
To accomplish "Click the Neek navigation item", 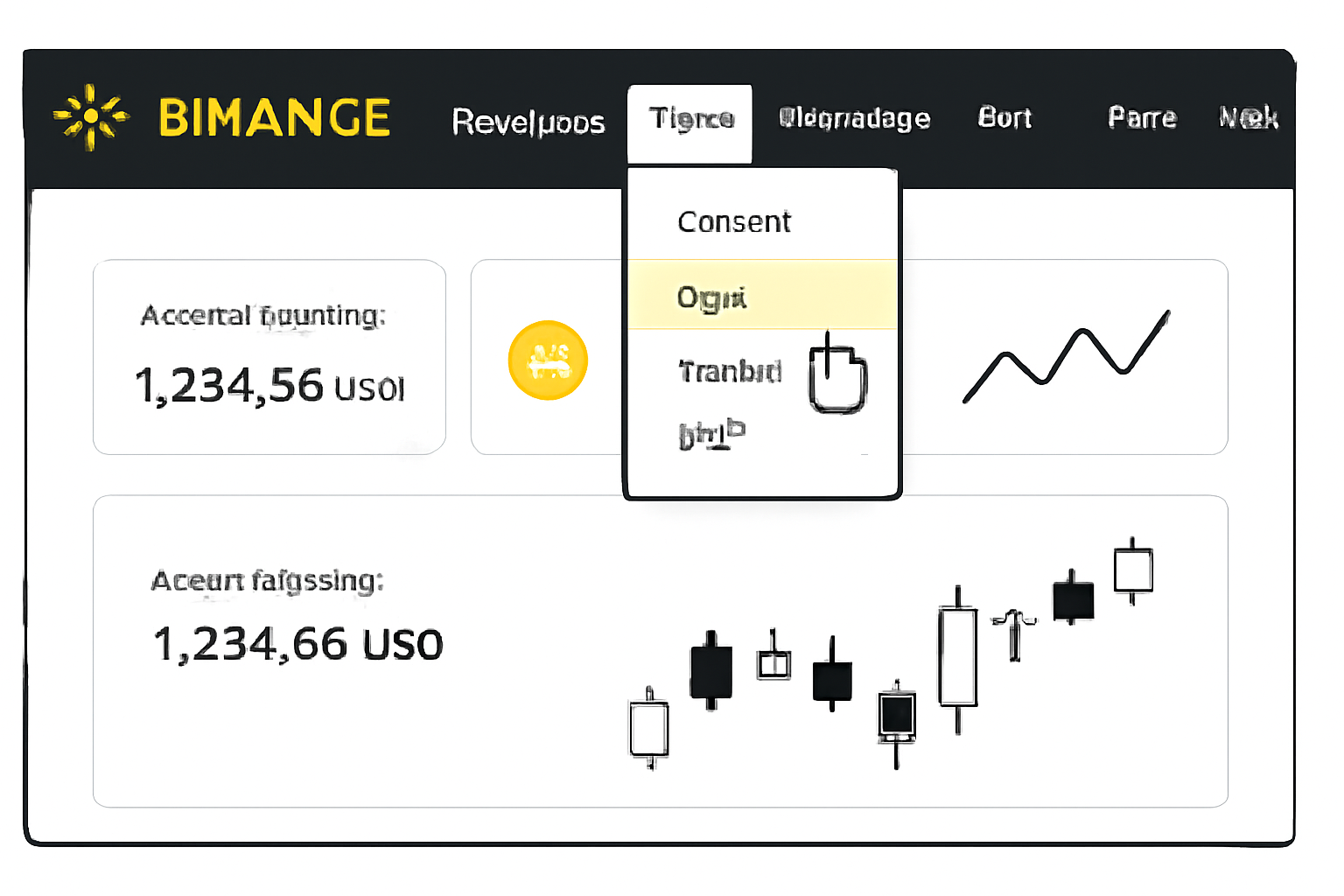I will [1249, 118].
